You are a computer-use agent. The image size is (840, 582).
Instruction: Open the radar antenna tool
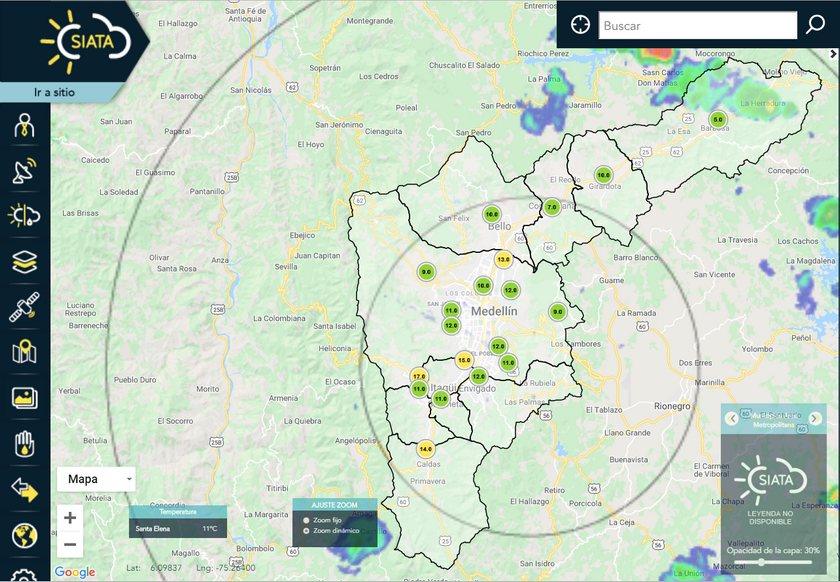click(24, 171)
